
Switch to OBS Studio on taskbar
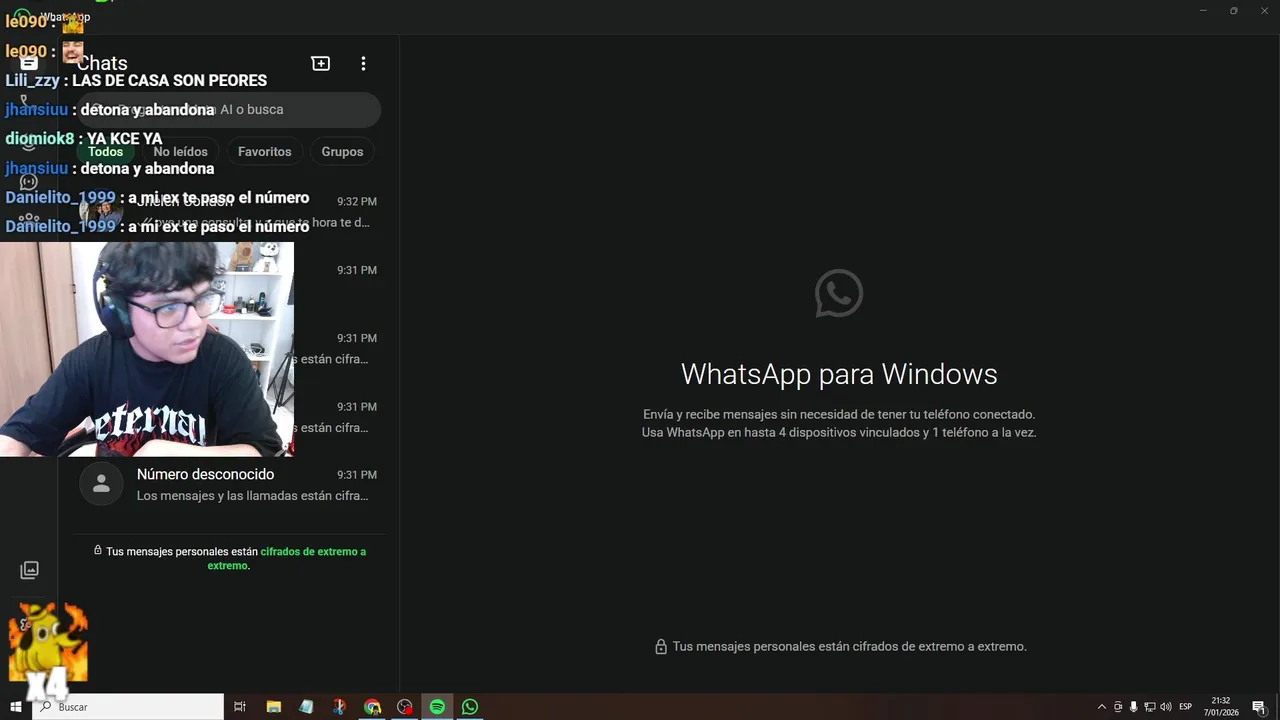click(405, 707)
